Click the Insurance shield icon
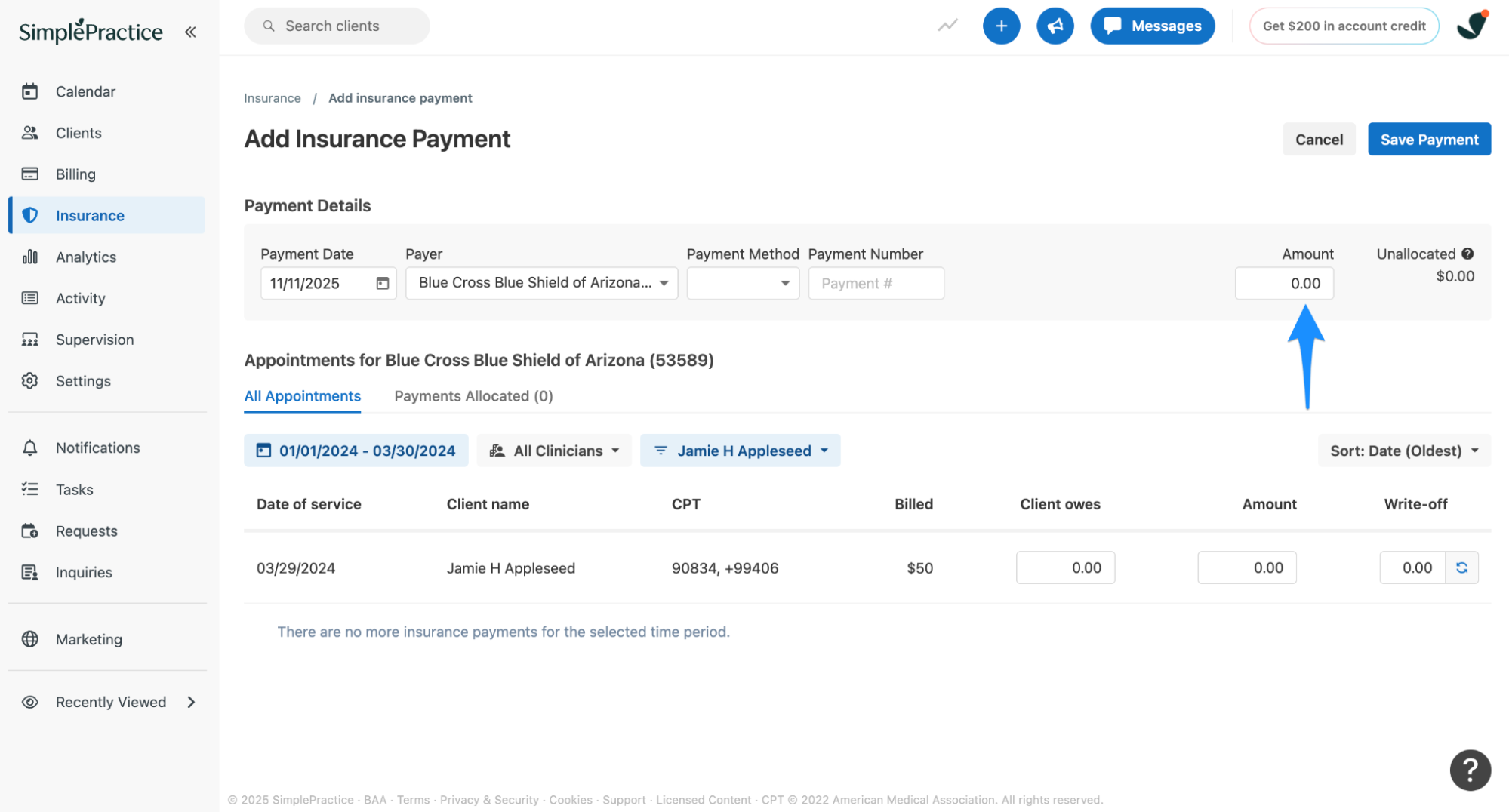This screenshot has height=812, width=1509. pos(30,215)
